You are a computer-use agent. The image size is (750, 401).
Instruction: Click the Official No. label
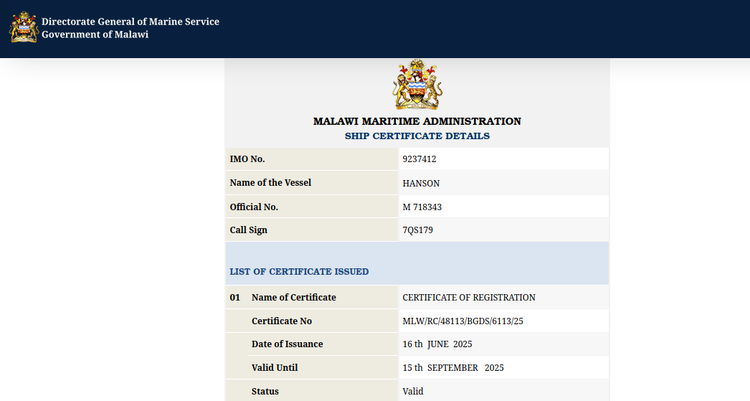point(254,207)
